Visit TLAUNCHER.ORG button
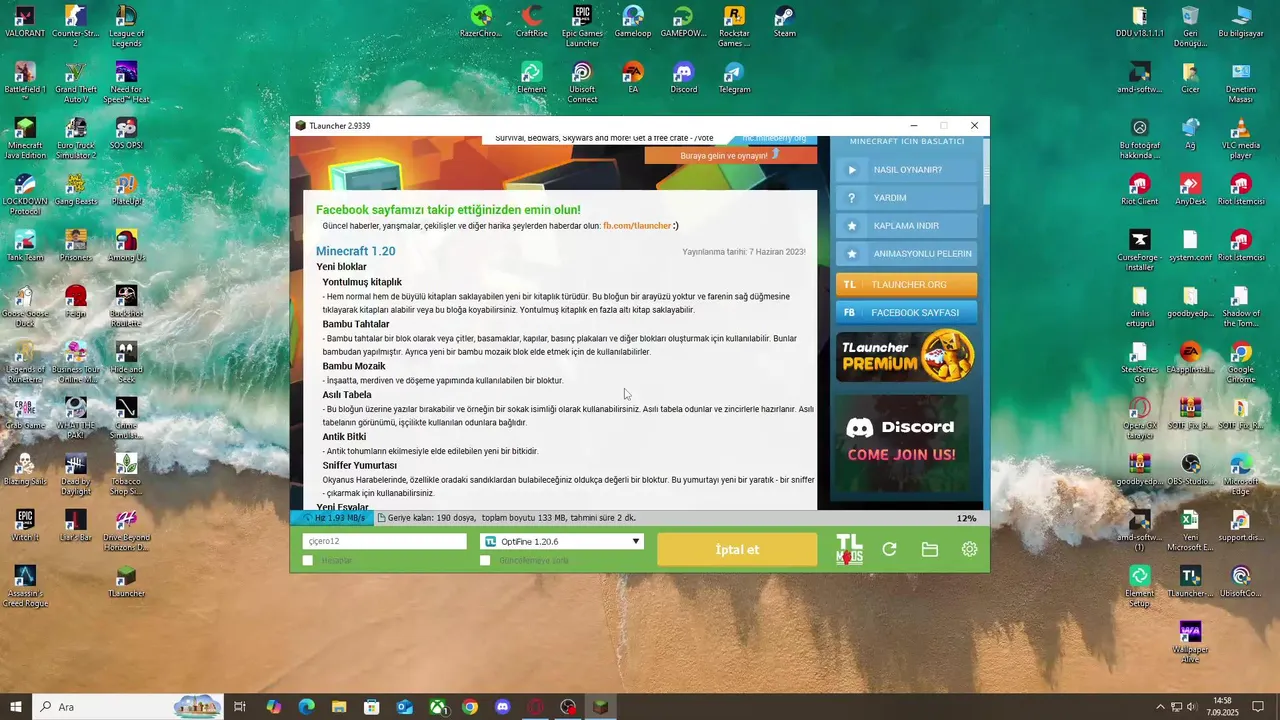The width and height of the screenshot is (1280, 720). tap(906, 285)
